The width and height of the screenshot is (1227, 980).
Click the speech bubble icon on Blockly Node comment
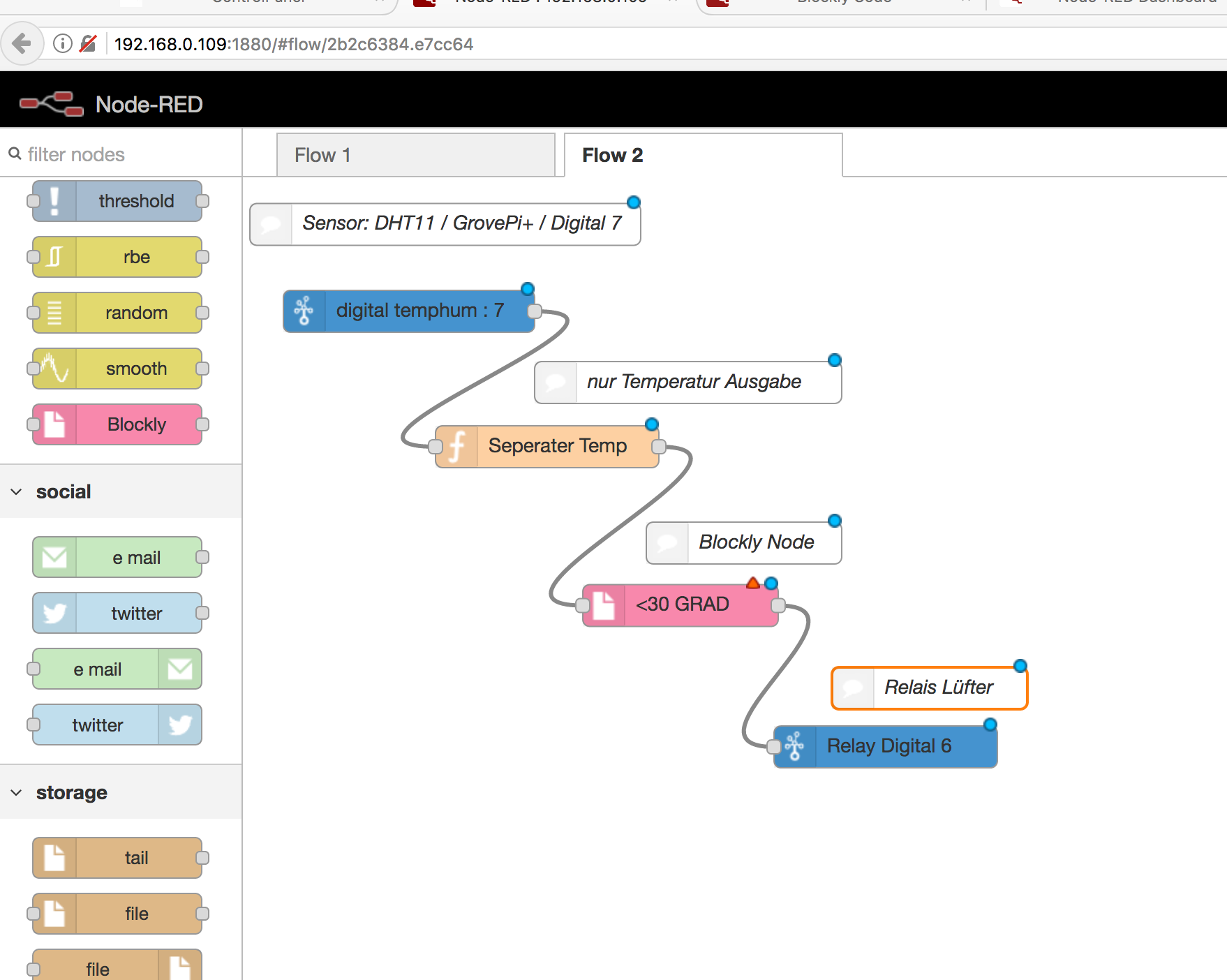[x=667, y=543]
